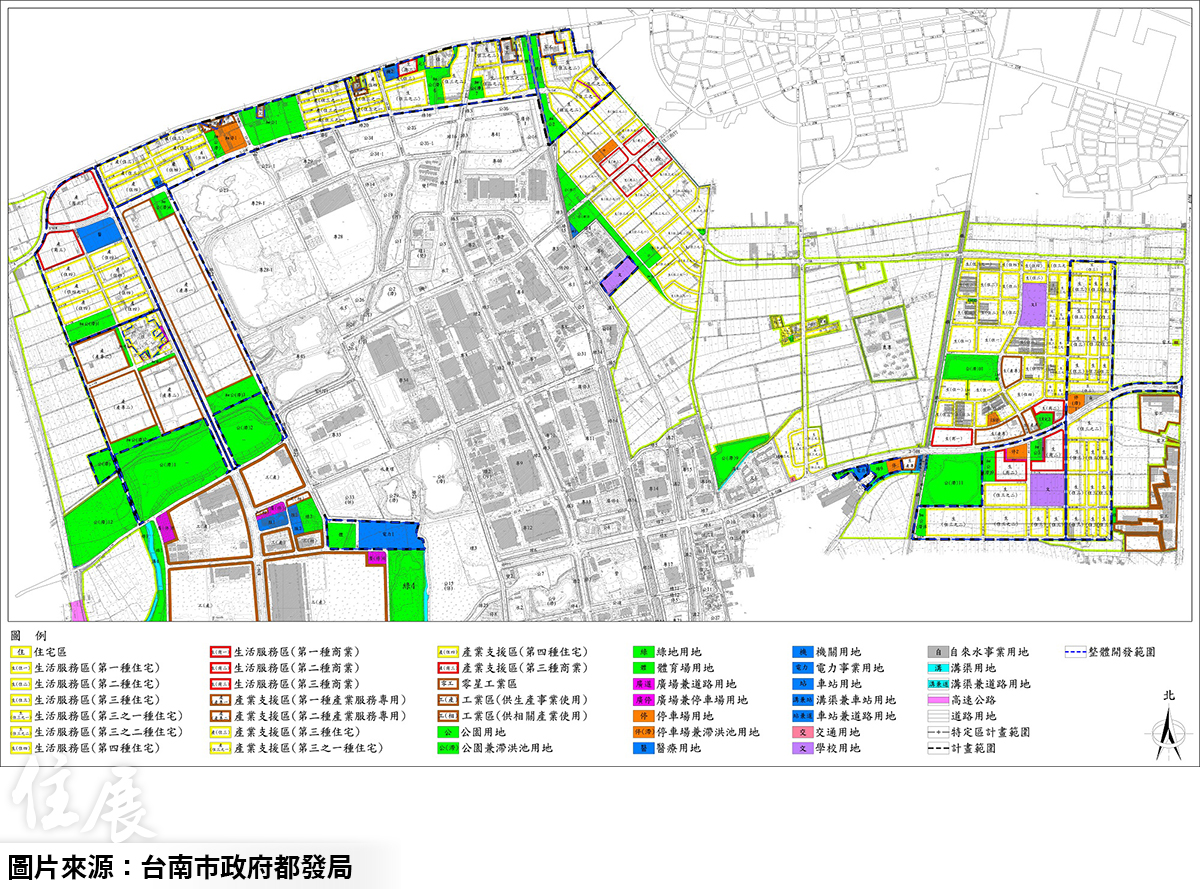Select the blue 電力事業用地 legend icon
This screenshot has width=1200, height=889.
[x=801, y=668]
